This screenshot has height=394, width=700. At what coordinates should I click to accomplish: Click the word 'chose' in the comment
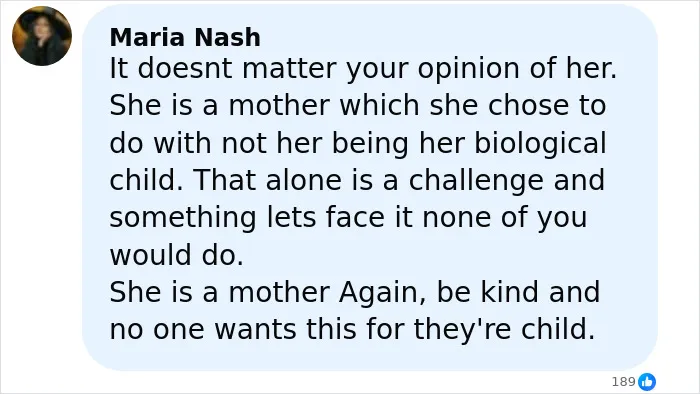point(529,106)
